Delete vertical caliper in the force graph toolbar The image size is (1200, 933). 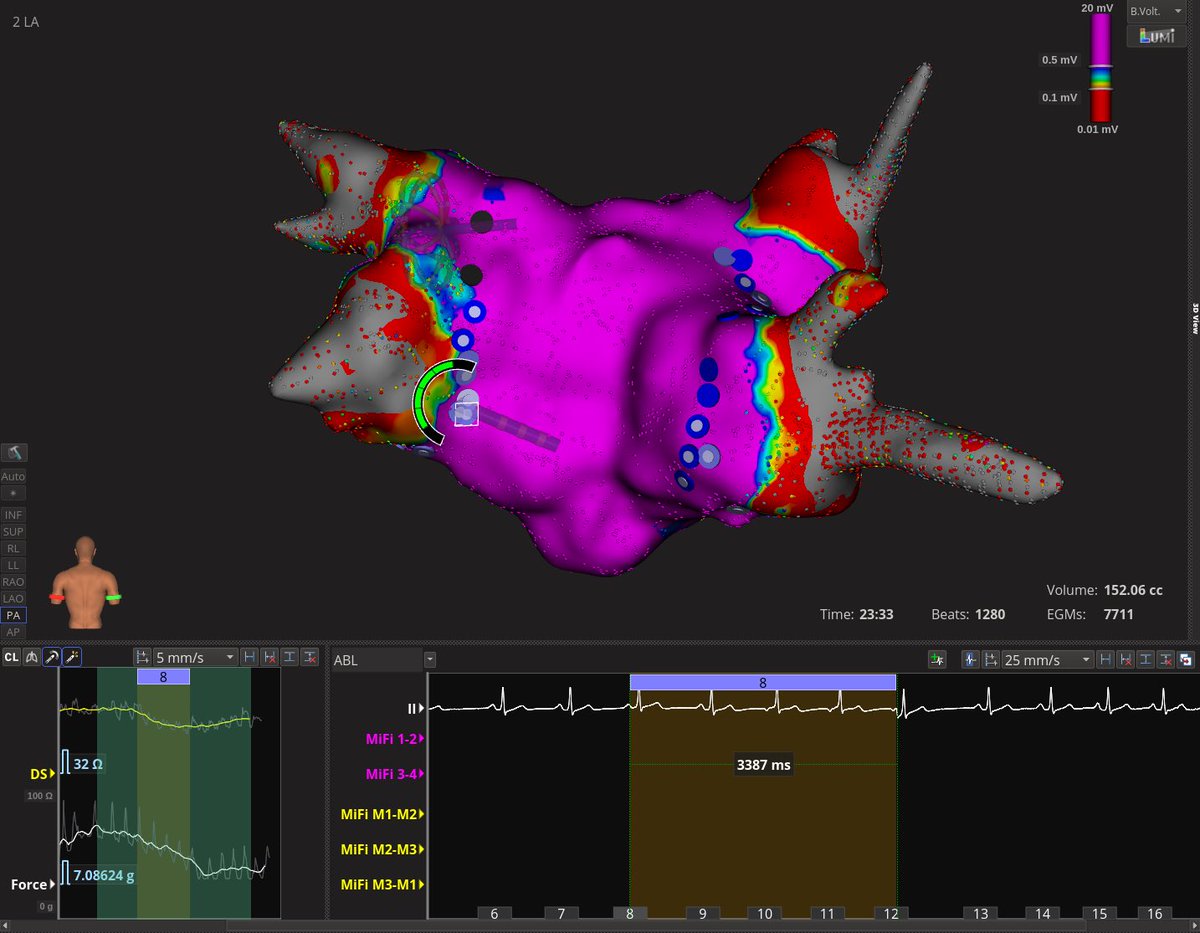310,657
